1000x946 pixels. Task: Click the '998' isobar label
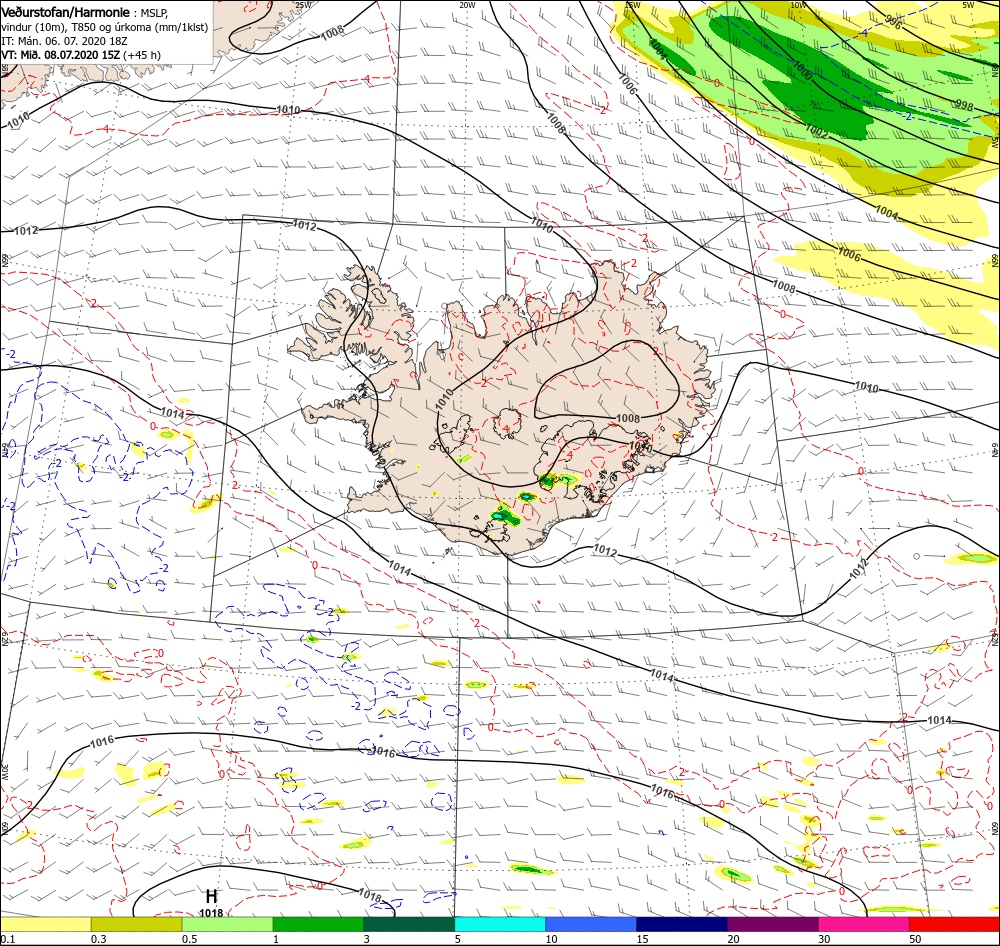coord(964,105)
